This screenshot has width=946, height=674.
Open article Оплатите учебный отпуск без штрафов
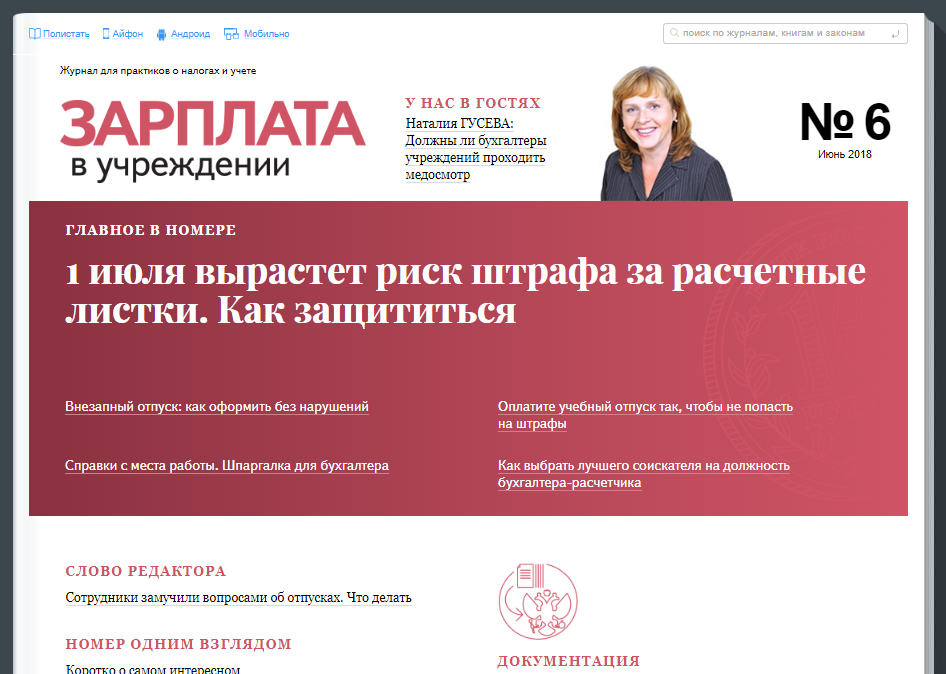[x=645, y=415]
